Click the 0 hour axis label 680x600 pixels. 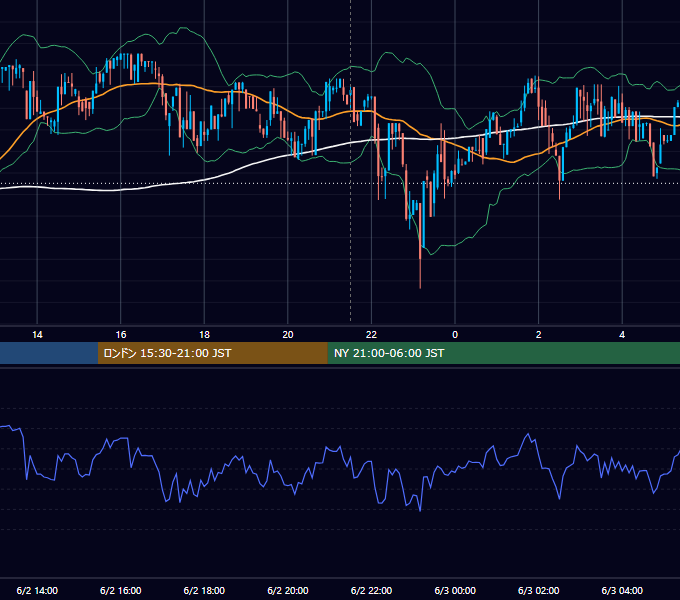(455, 335)
